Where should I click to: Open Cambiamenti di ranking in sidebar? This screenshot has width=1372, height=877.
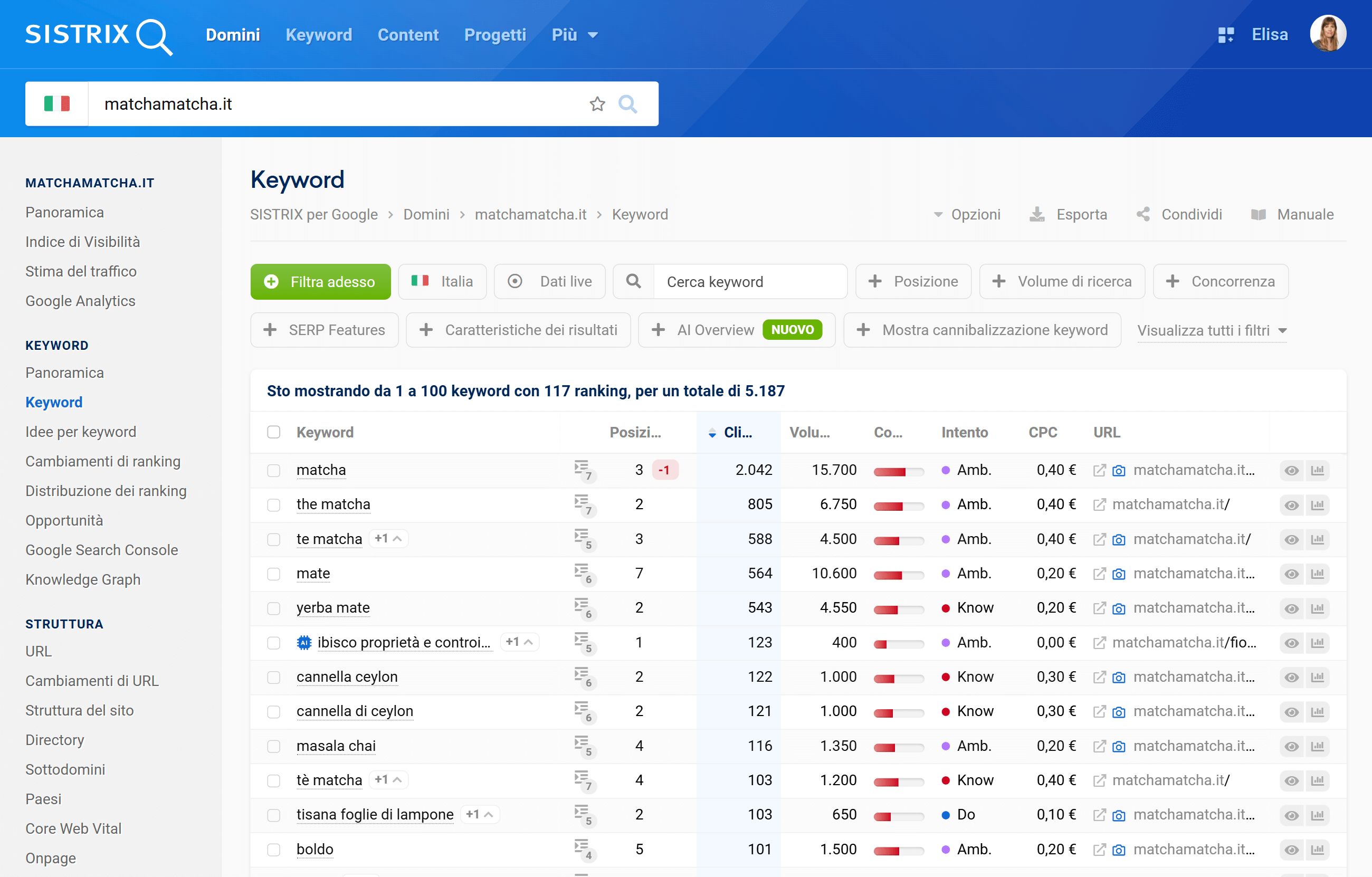click(102, 461)
